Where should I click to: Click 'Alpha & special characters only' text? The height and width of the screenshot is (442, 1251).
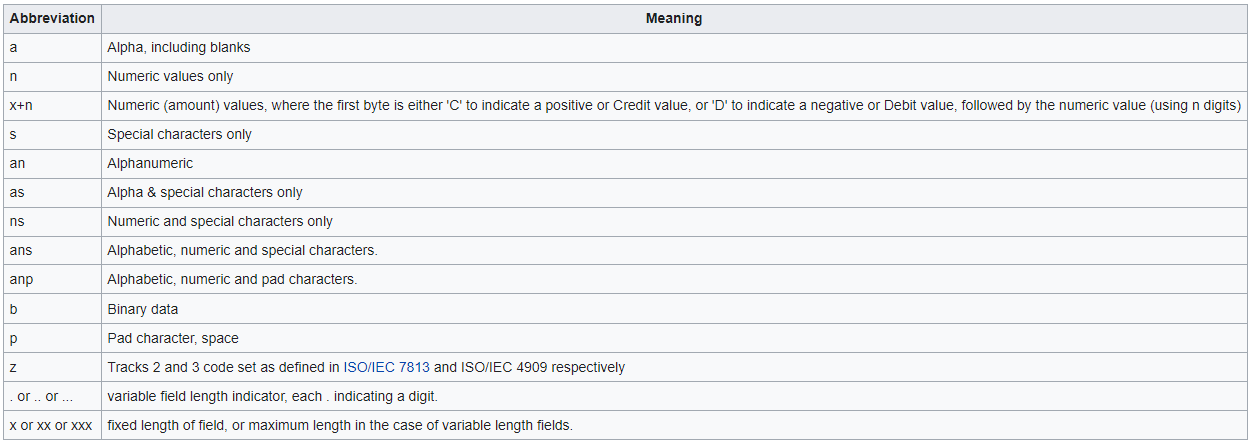(204, 192)
